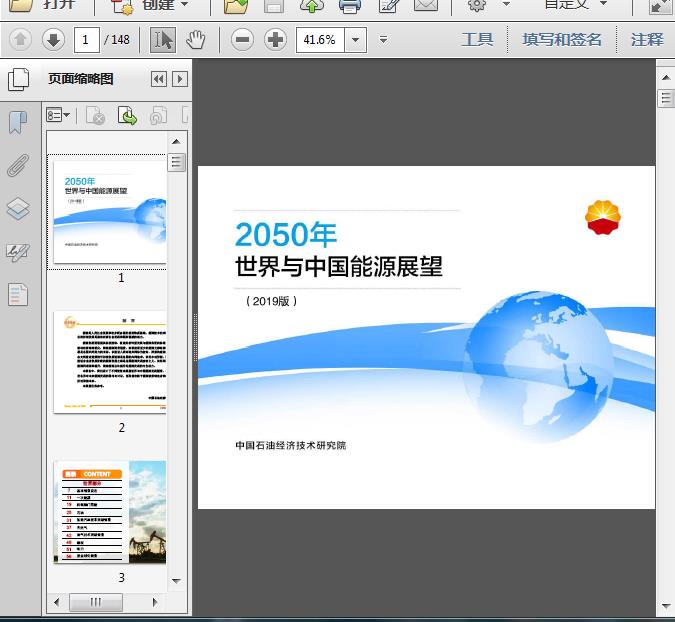Click the rotate pages thumbnail icon
675x622 pixels.
click(158, 115)
